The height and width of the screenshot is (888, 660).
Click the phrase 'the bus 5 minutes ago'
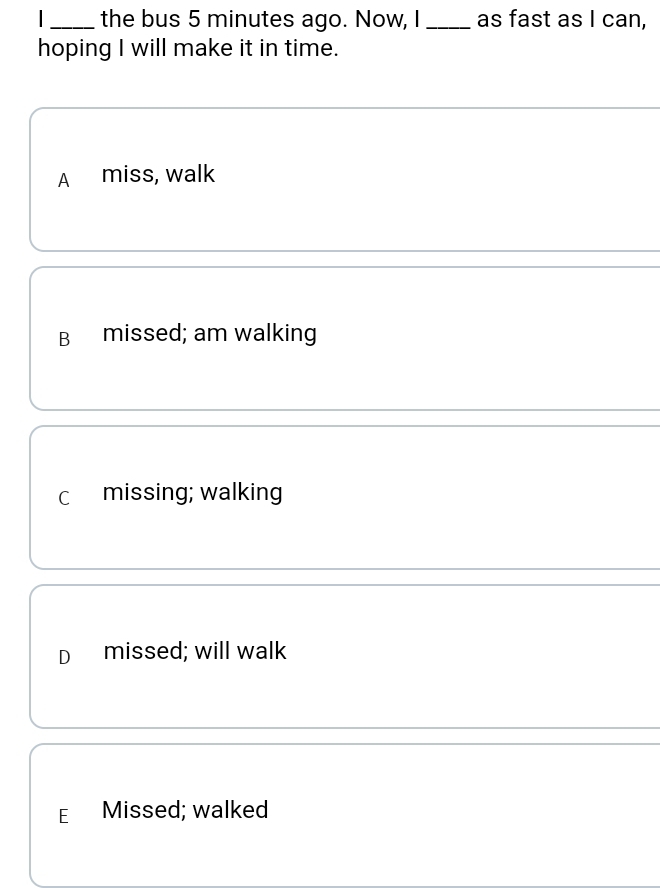[222, 20]
